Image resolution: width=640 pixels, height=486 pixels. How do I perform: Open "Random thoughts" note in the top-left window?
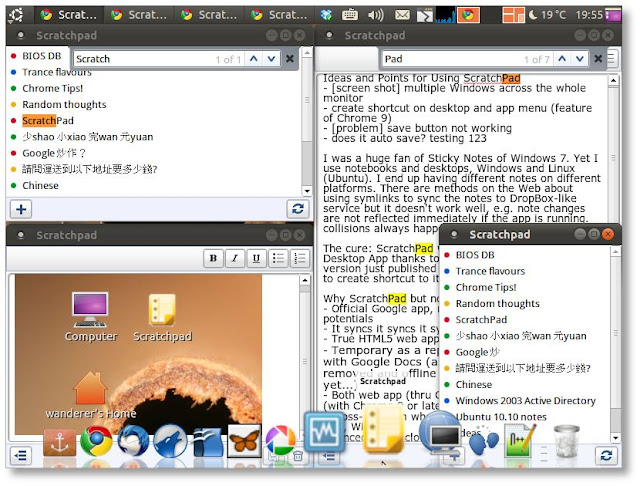[x=64, y=104]
